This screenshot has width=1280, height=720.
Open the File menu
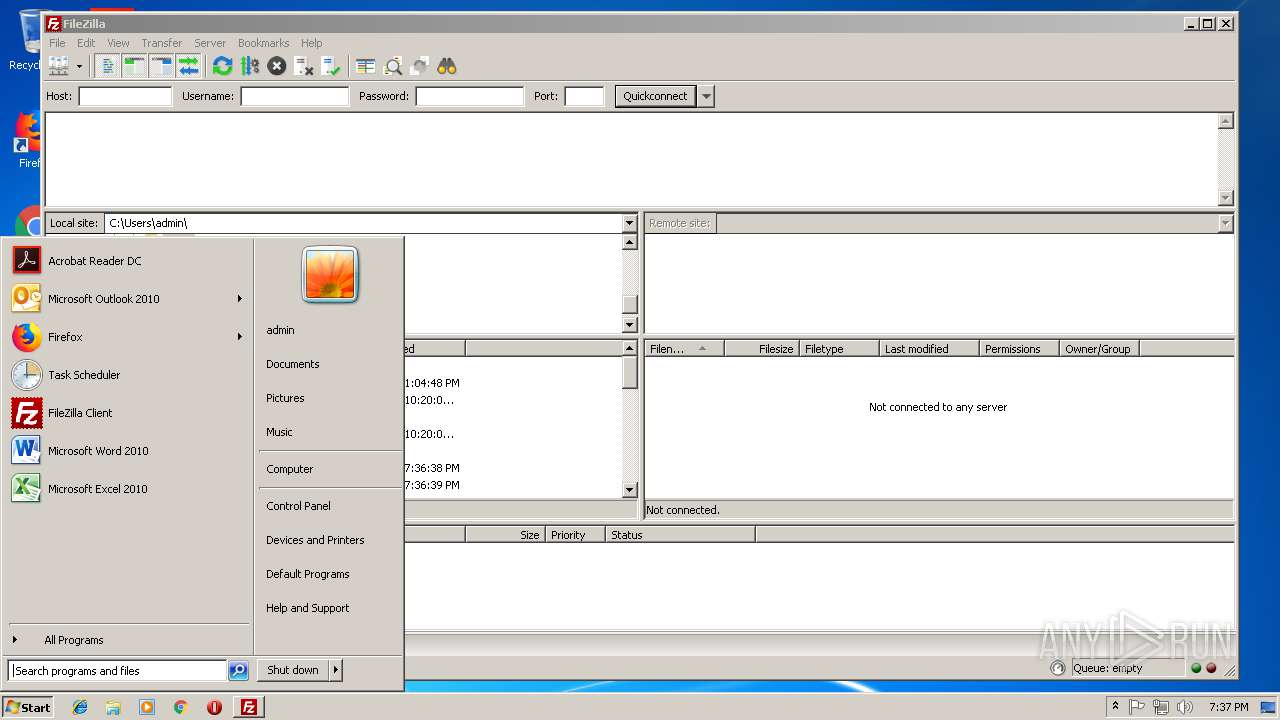pos(57,43)
